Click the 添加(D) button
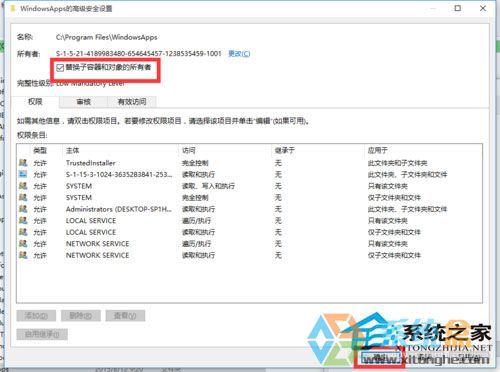The image size is (500, 372). (36, 315)
